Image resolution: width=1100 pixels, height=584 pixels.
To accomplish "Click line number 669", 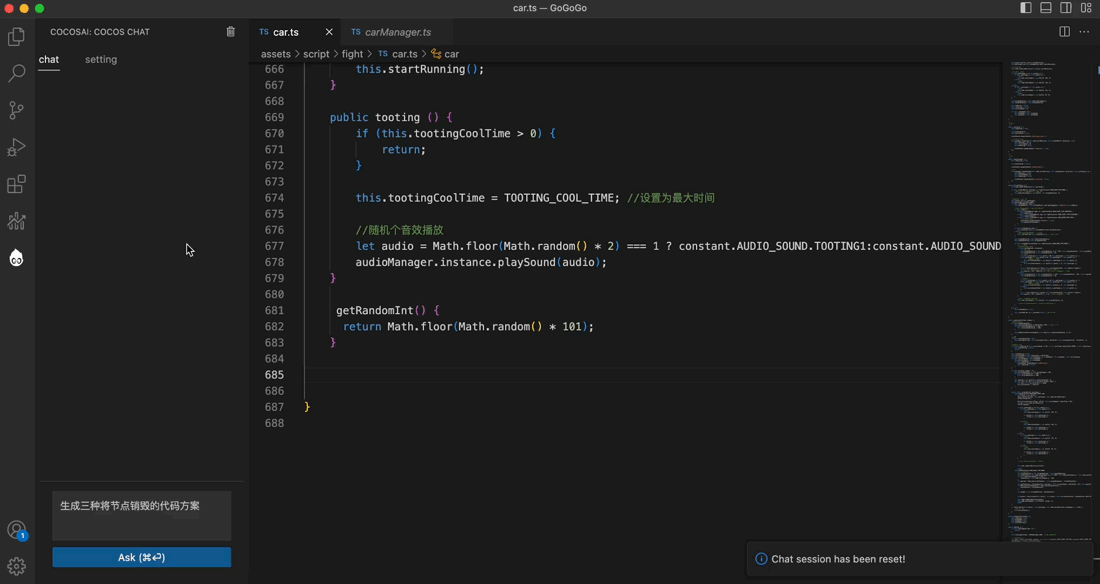I will (274, 117).
